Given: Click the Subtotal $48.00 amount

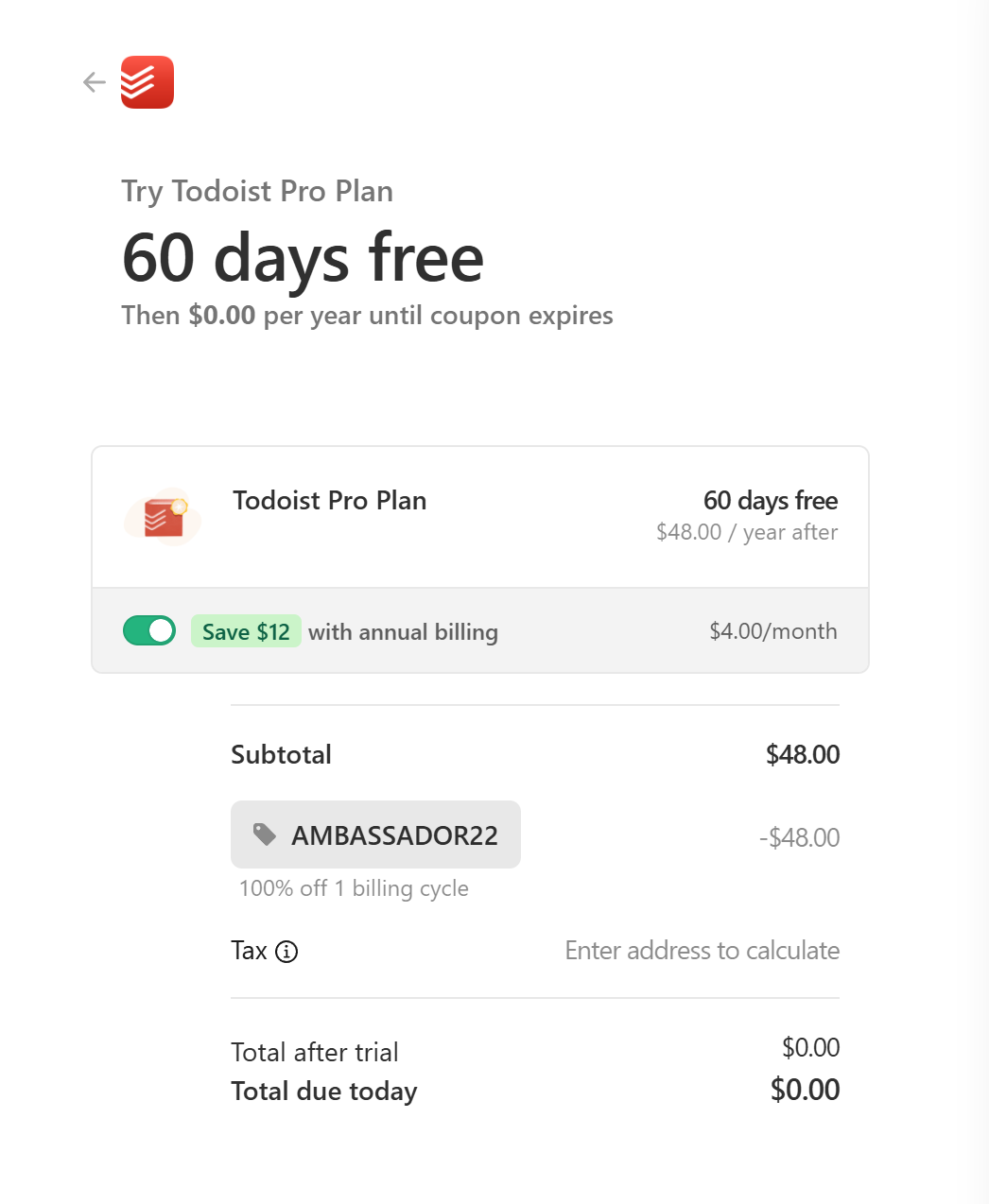Looking at the screenshot, I should (x=803, y=754).
